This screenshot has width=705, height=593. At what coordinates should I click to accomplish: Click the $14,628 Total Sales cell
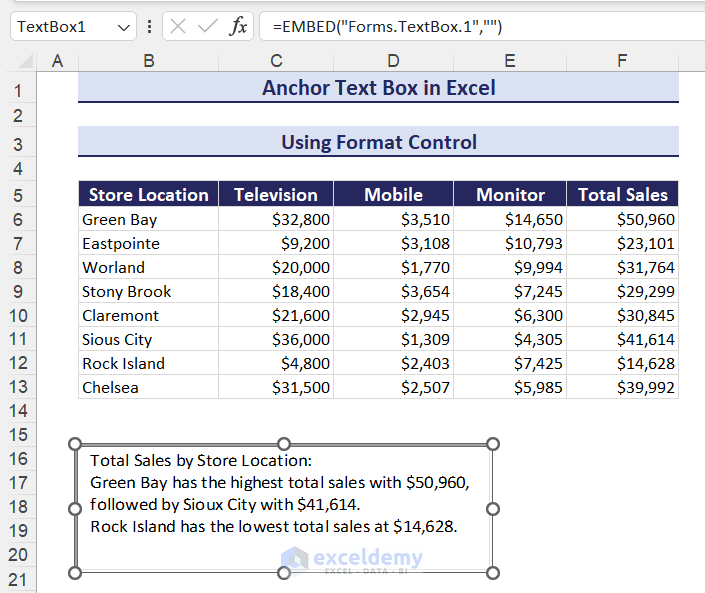(x=623, y=363)
